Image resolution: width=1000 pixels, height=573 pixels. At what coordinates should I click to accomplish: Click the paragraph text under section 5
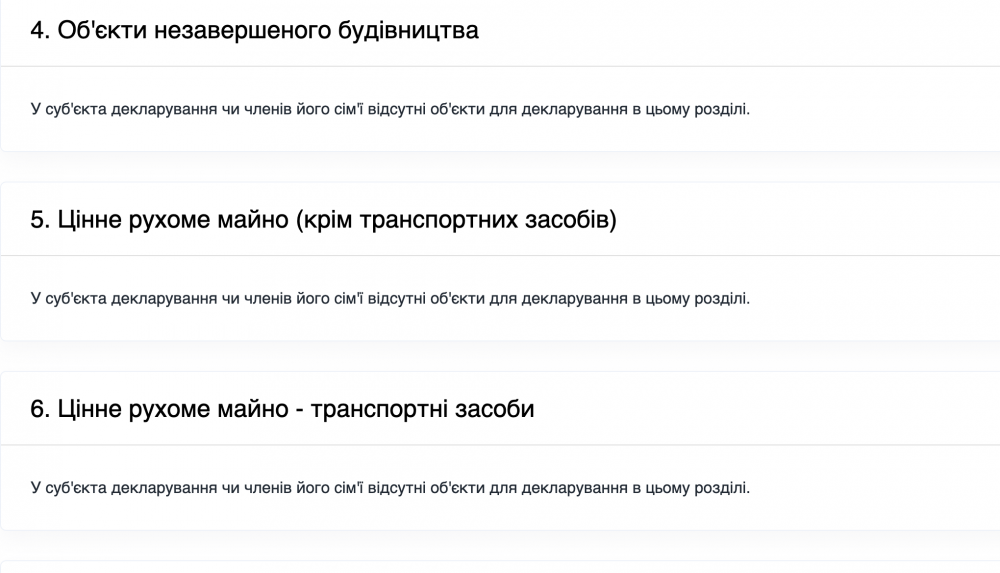[x=390, y=298]
